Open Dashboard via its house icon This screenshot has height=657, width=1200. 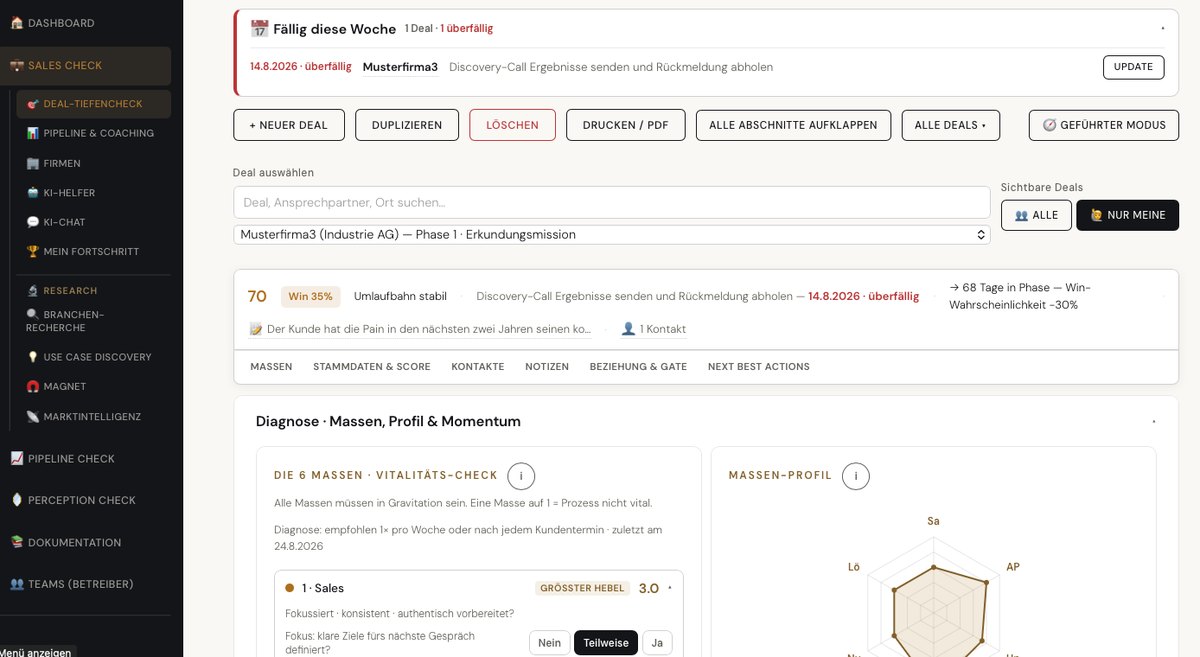click(16, 23)
